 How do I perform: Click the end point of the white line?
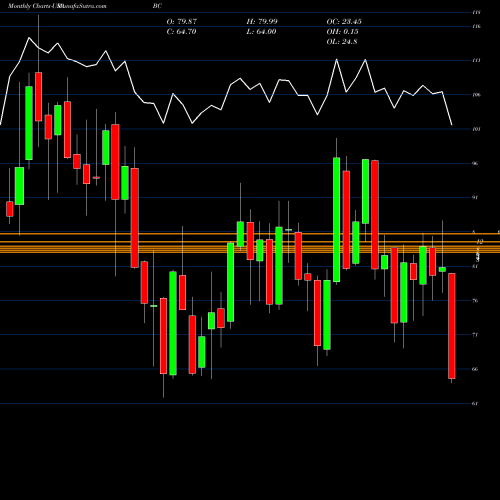click(452, 125)
